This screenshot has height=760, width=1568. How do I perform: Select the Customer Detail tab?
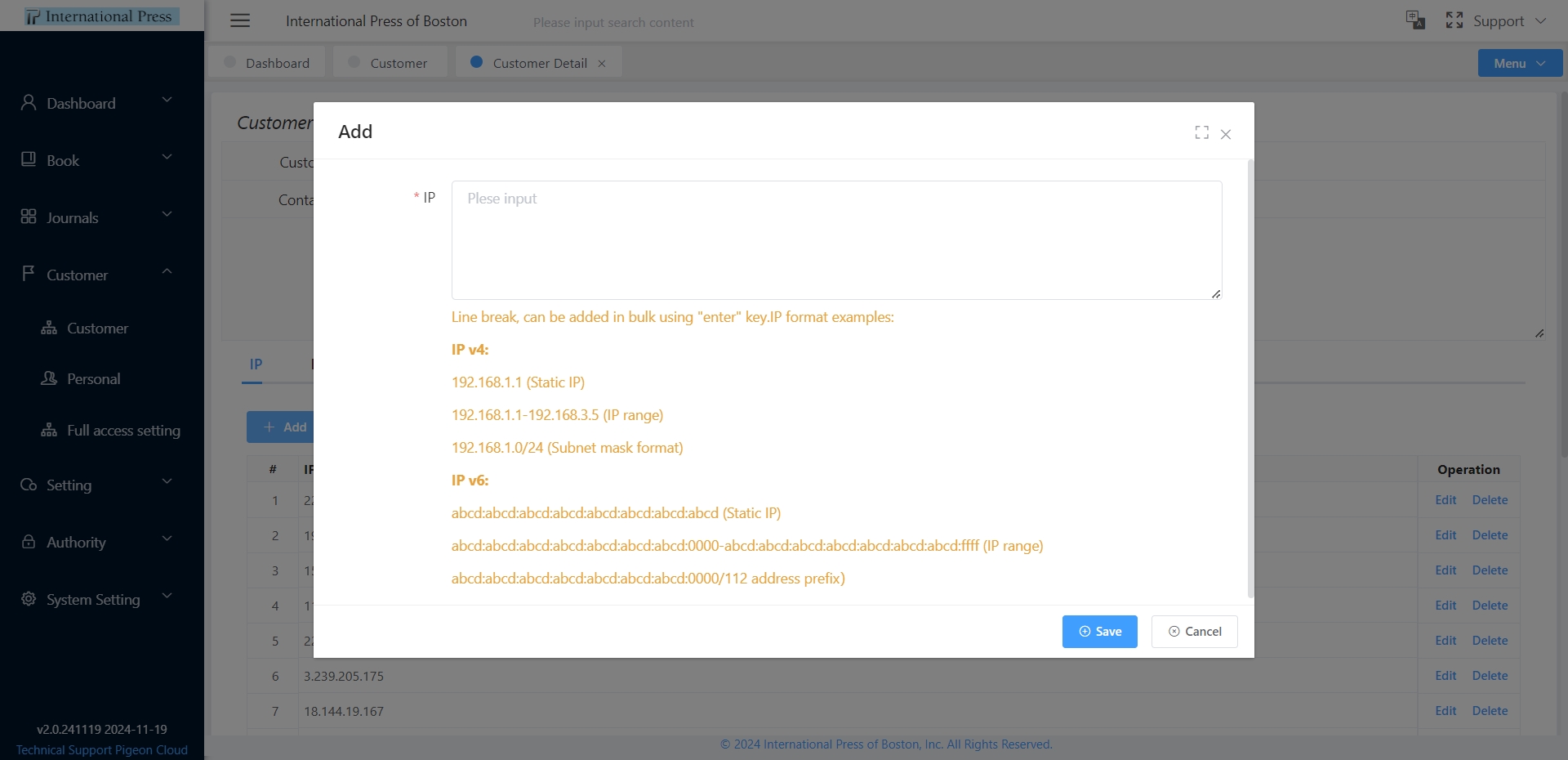click(540, 63)
